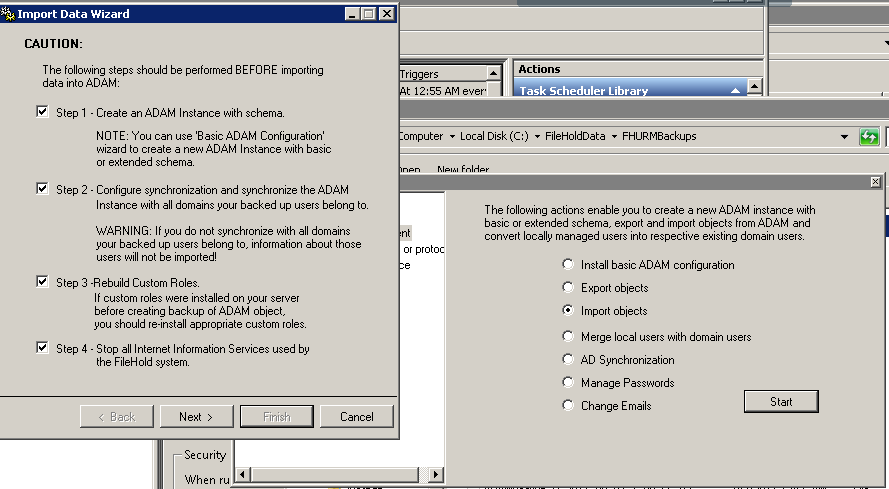Maximize the Import Data Wizard window
This screenshot has width=889, height=489.
[x=369, y=14]
